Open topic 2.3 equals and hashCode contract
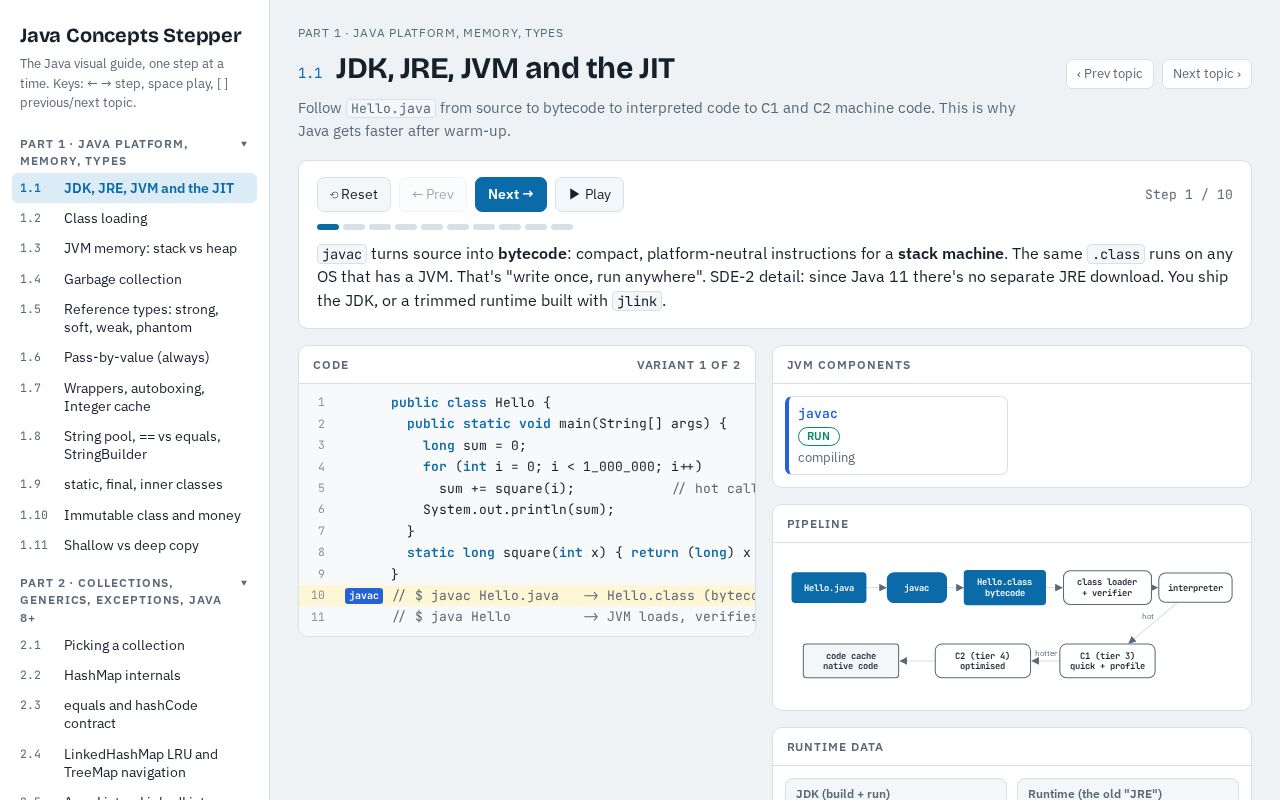Viewport: 1280px width, 800px height. coord(134,714)
